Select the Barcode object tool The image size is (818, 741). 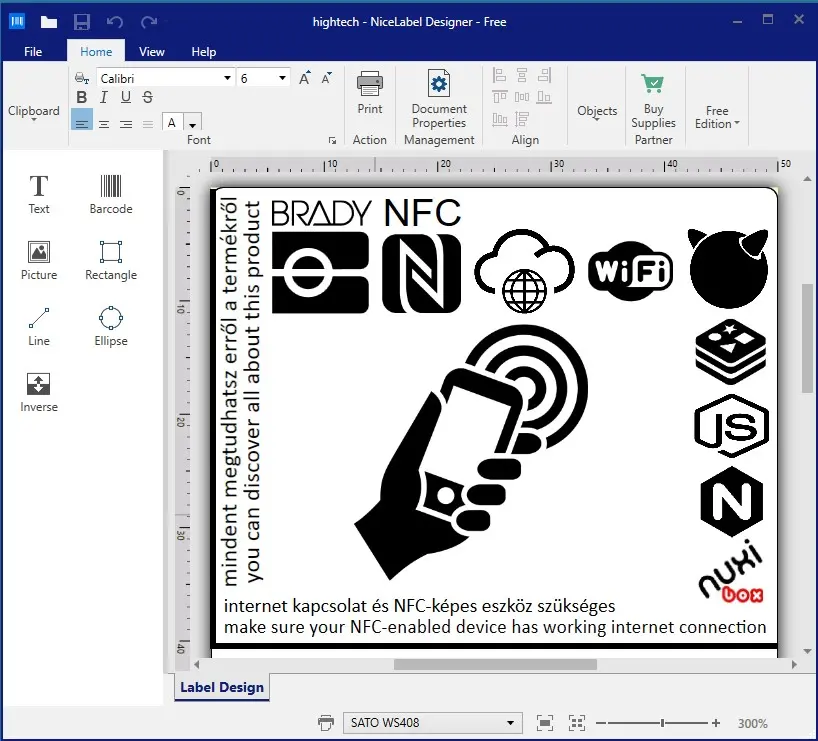[111, 194]
